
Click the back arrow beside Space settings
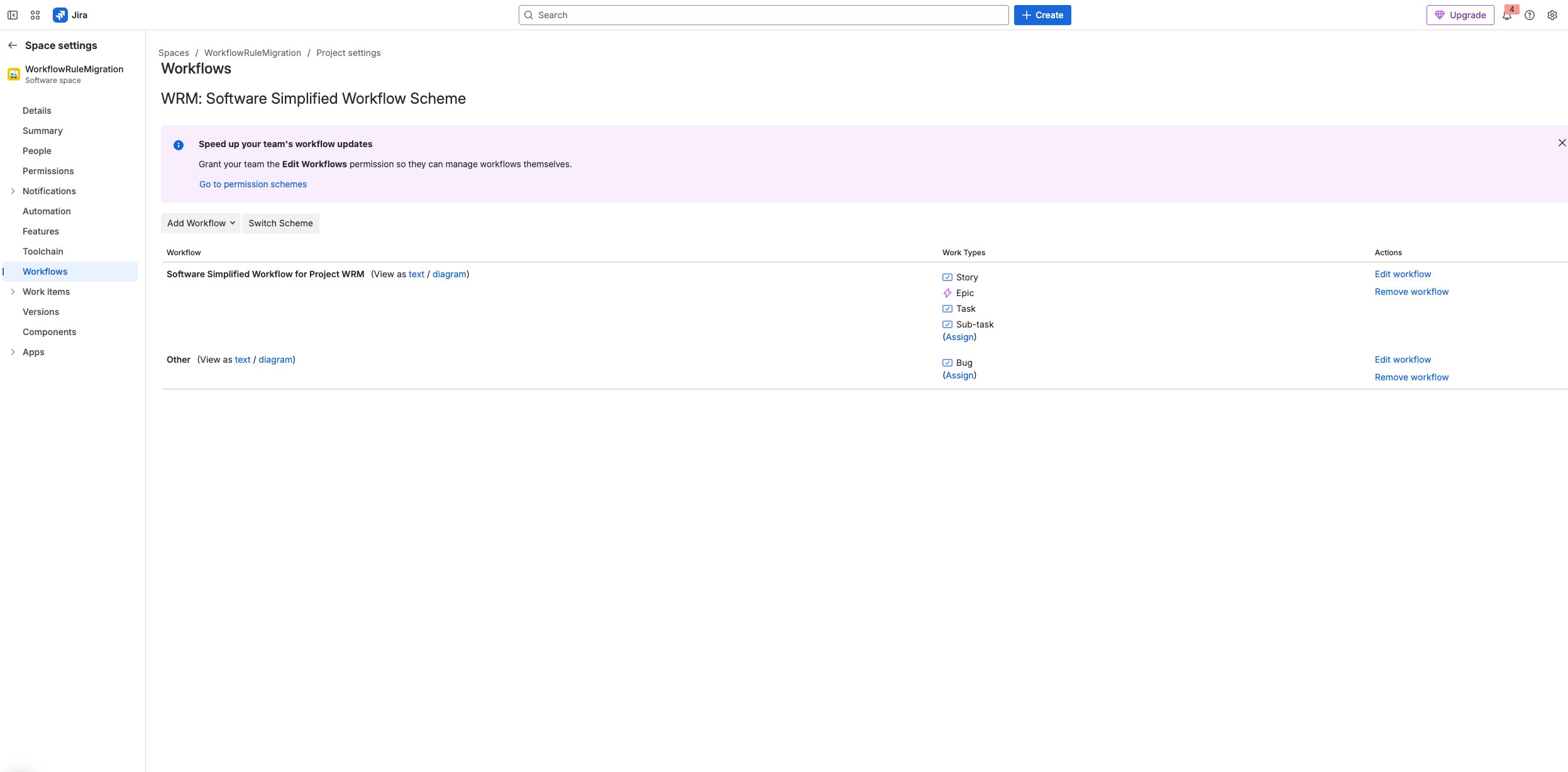(13, 45)
